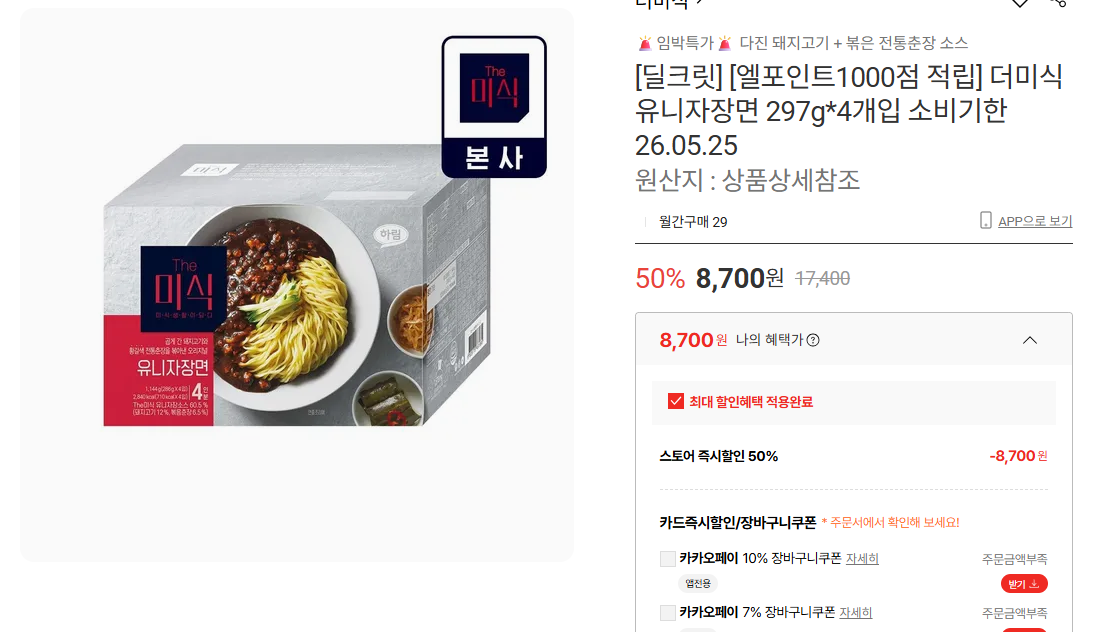Click the wishlist heart icon at top
This screenshot has height=632, width=1093.
click(x=1020, y=3)
